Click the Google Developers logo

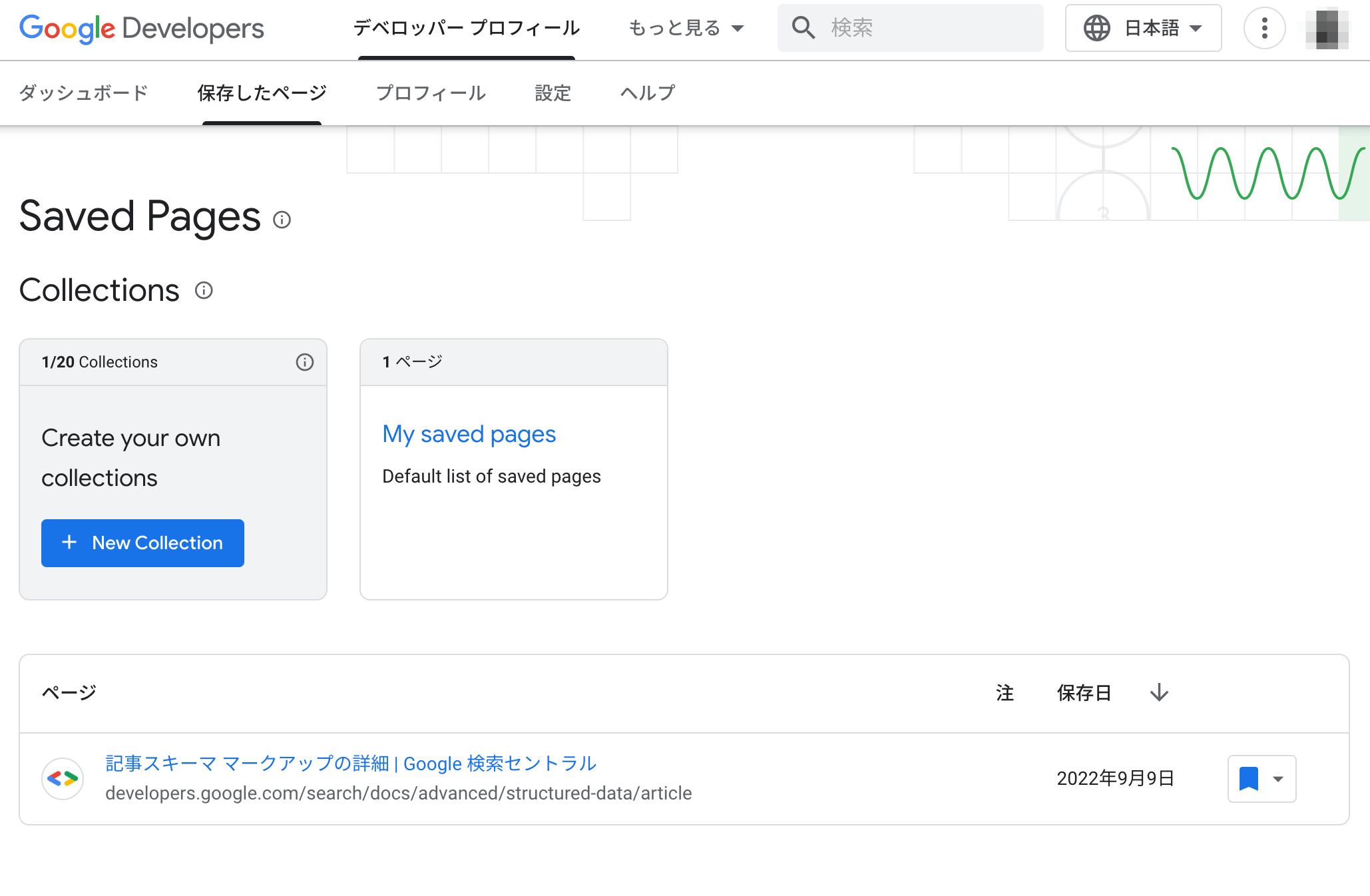141,28
